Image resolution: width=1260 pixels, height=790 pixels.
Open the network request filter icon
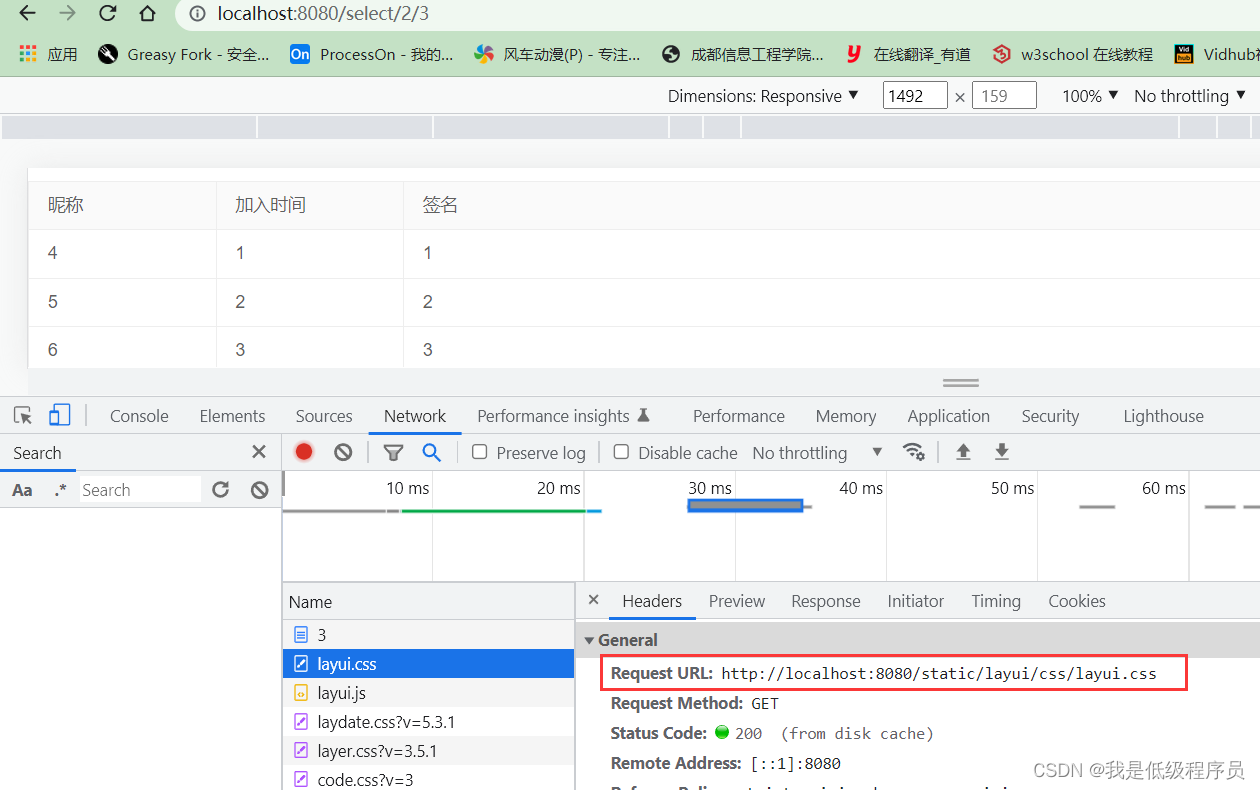393,452
